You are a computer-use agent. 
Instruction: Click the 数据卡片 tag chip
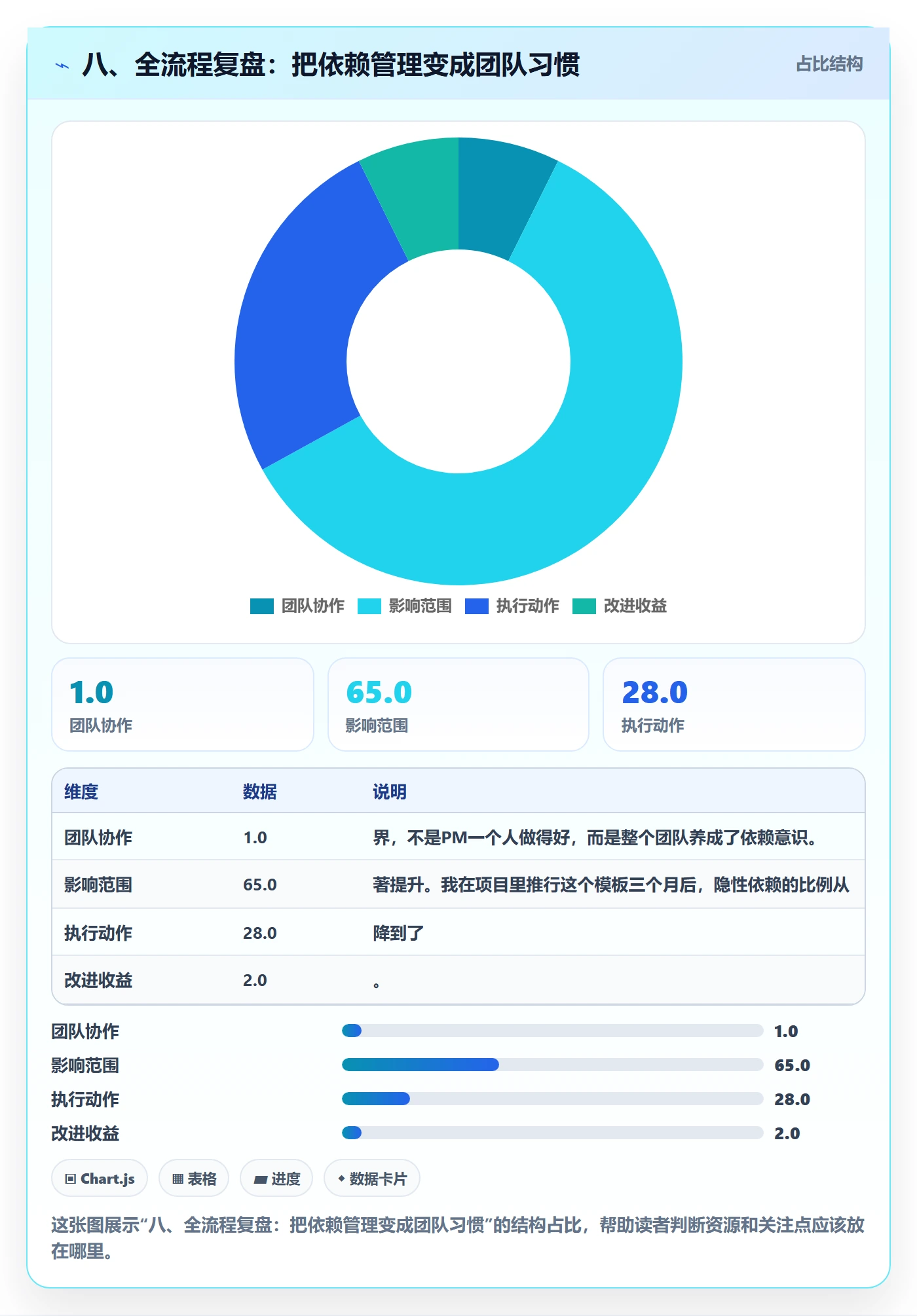click(372, 1179)
